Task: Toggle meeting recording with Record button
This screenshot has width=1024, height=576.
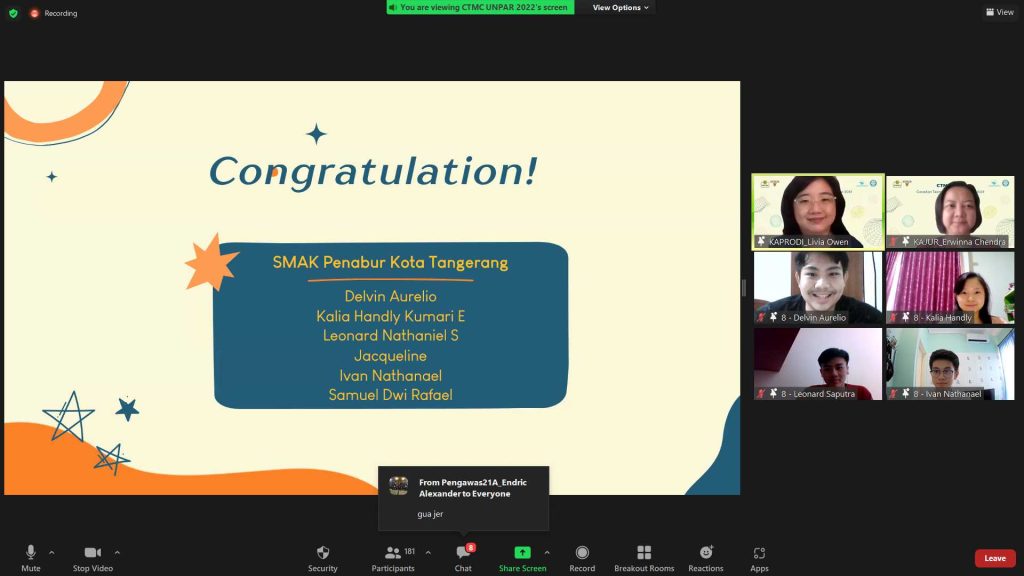Action: click(582, 556)
